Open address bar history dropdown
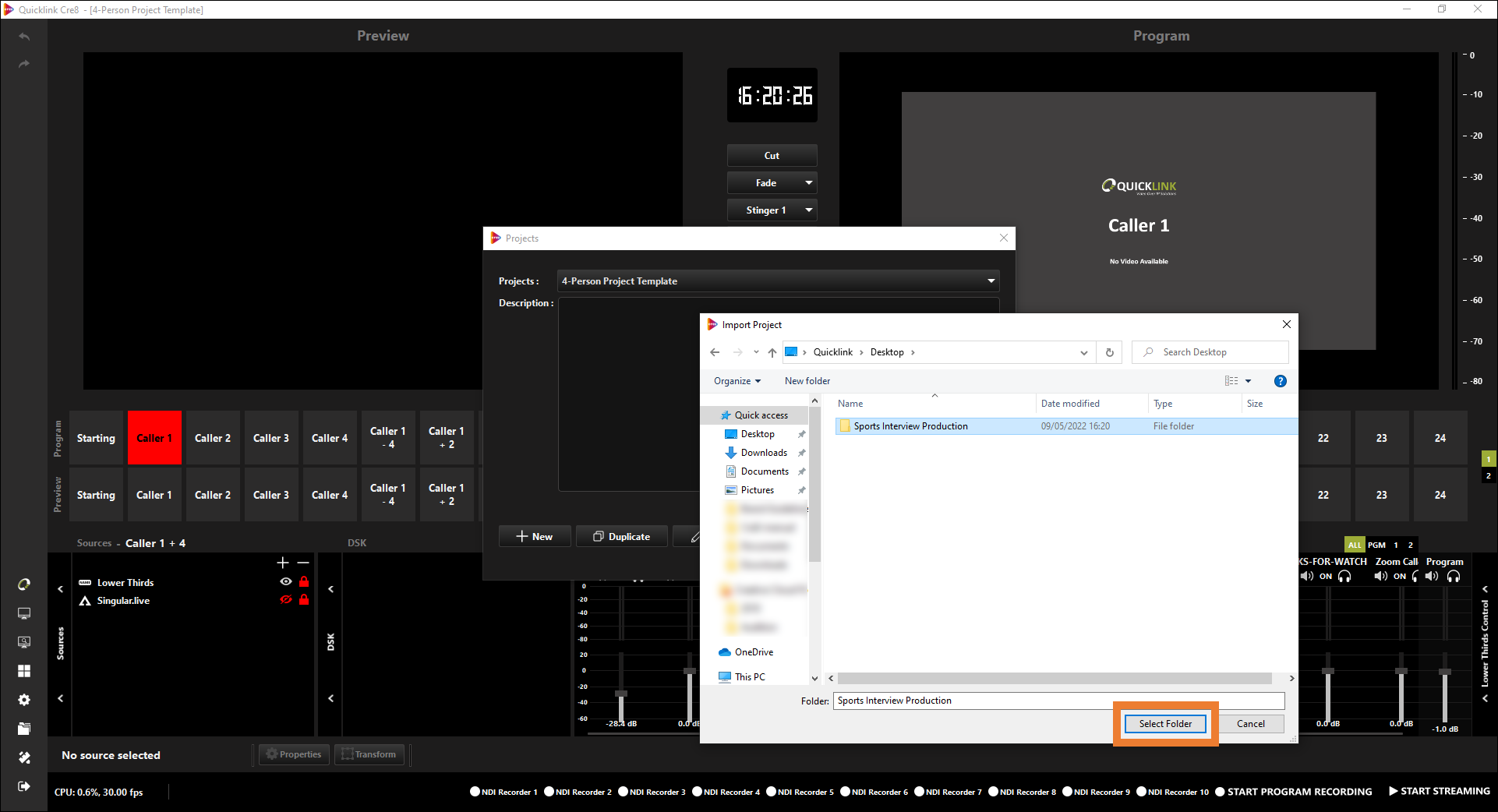Image resolution: width=1498 pixels, height=812 pixels. 1083,352
